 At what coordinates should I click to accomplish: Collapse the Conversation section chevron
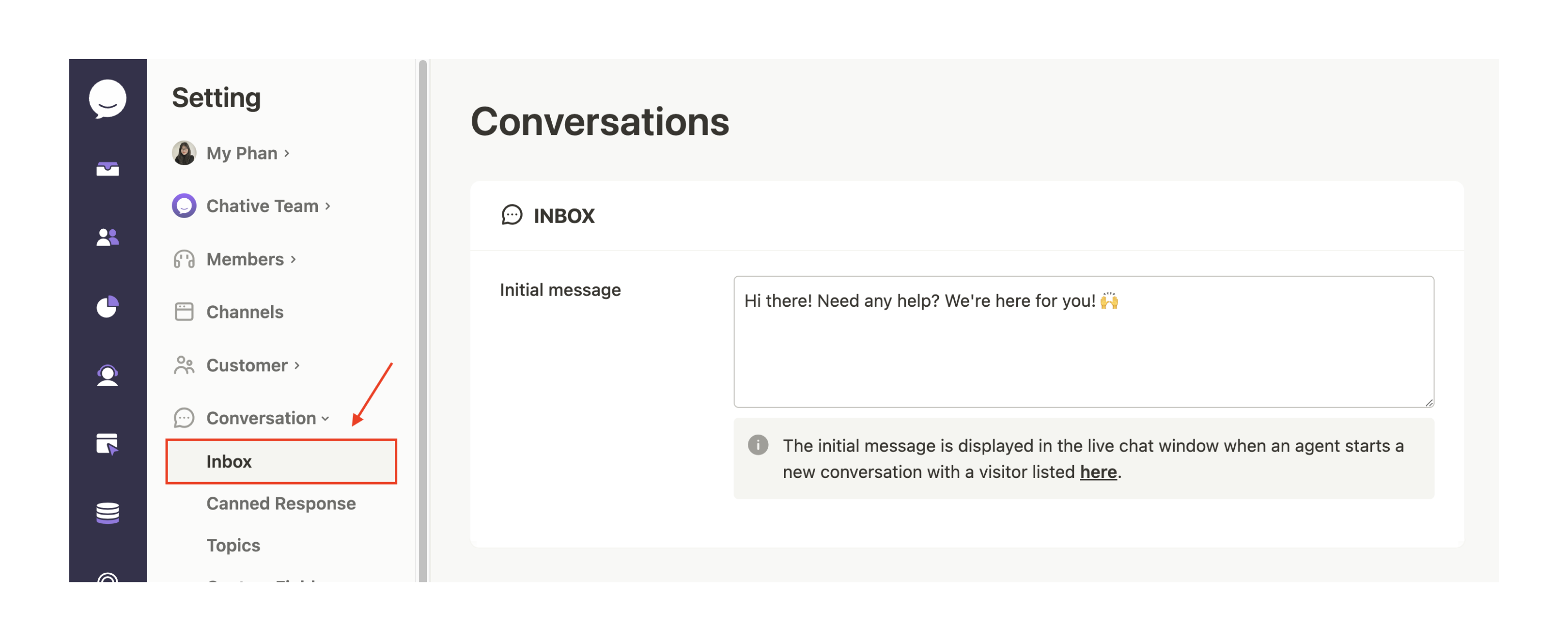[x=325, y=419]
